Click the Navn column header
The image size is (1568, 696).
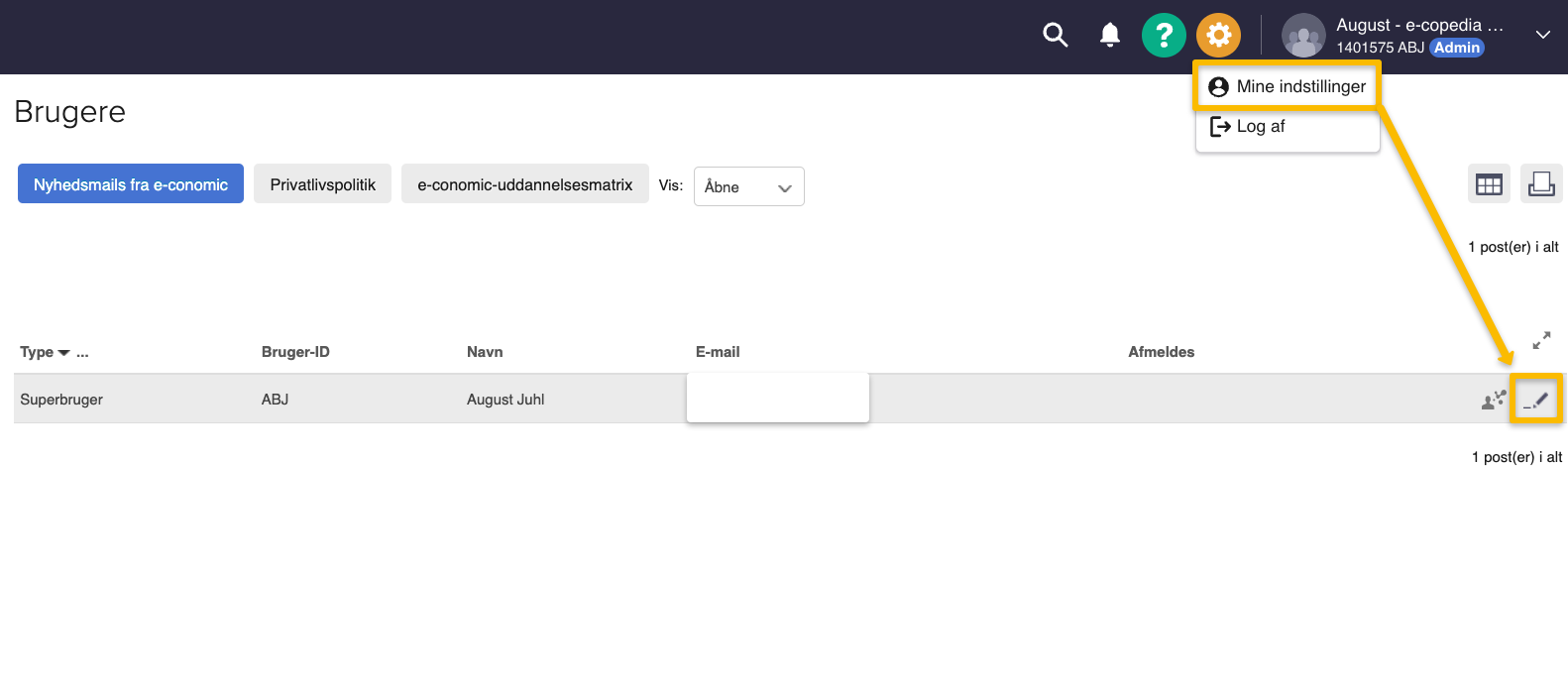click(485, 352)
